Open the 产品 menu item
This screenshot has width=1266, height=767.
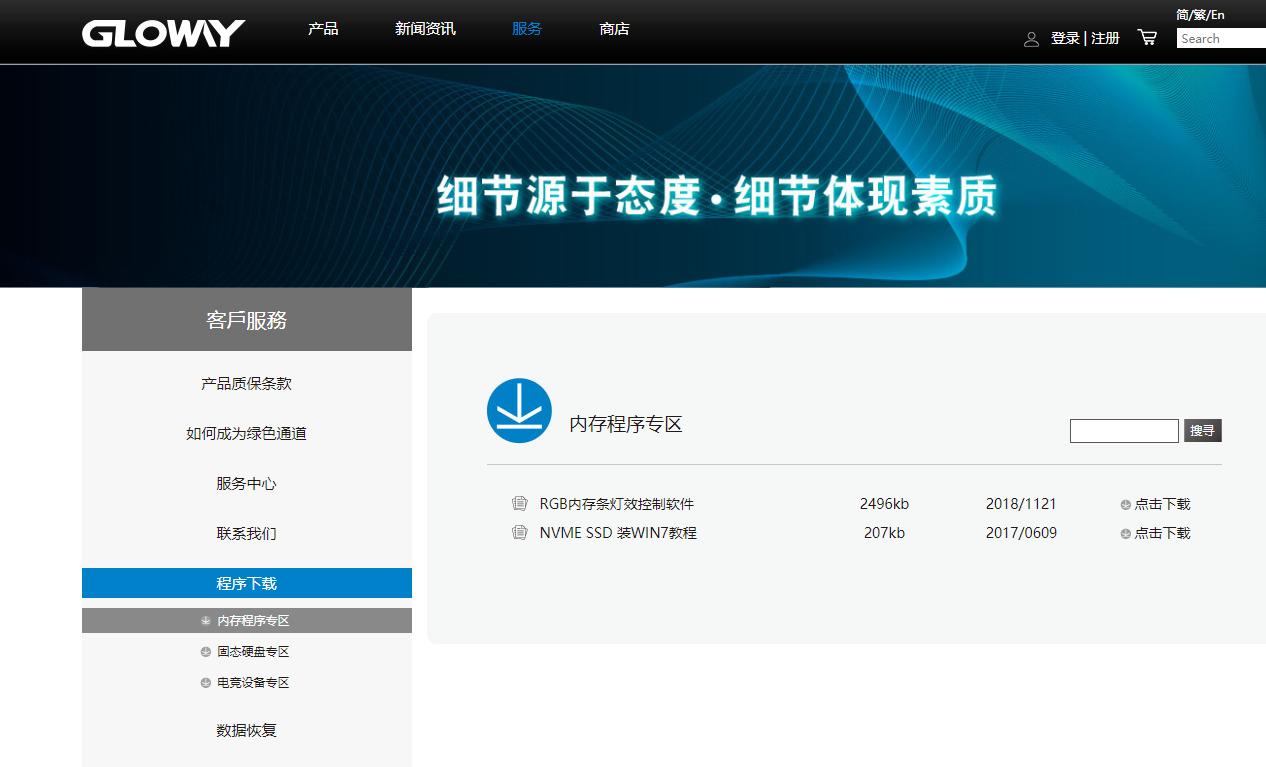click(322, 29)
